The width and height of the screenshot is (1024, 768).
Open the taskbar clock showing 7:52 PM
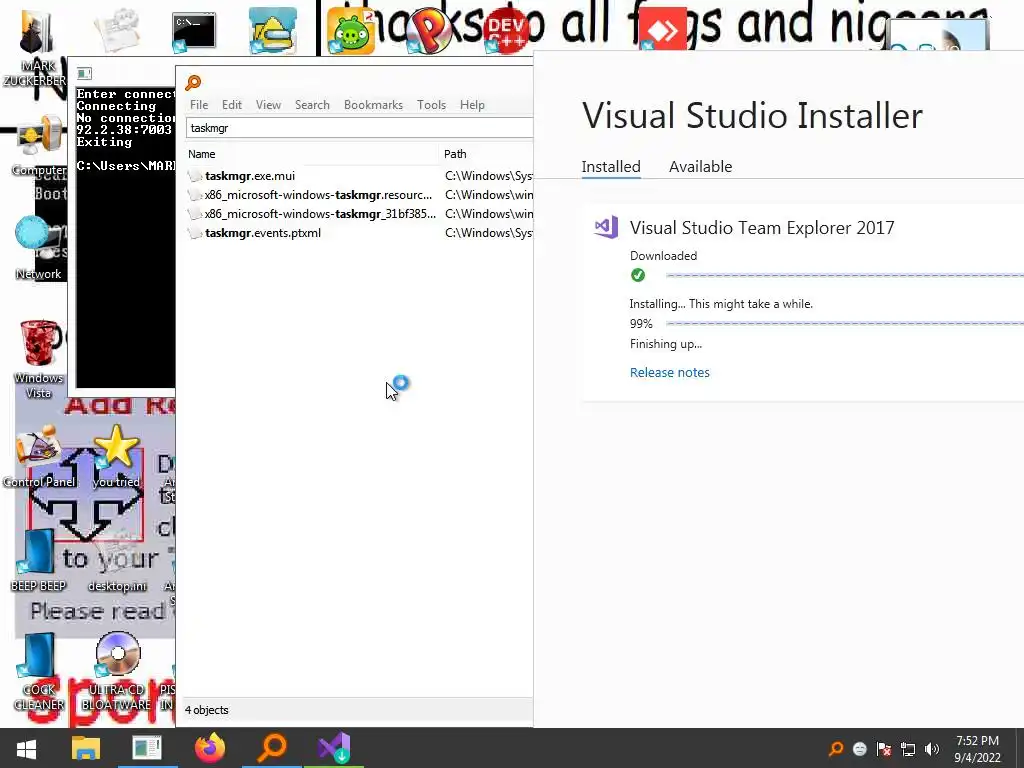coord(977,749)
